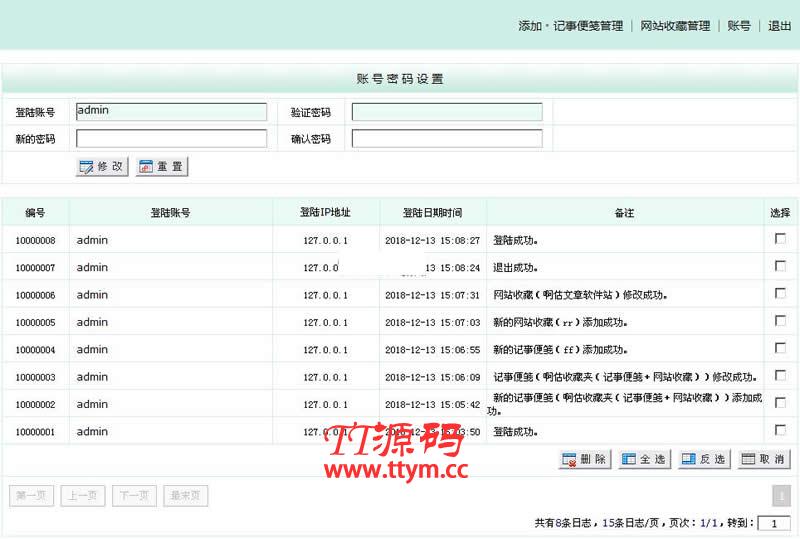Click the 退出成功 remark in row 10000007
The image size is (800, 539).
516,267
